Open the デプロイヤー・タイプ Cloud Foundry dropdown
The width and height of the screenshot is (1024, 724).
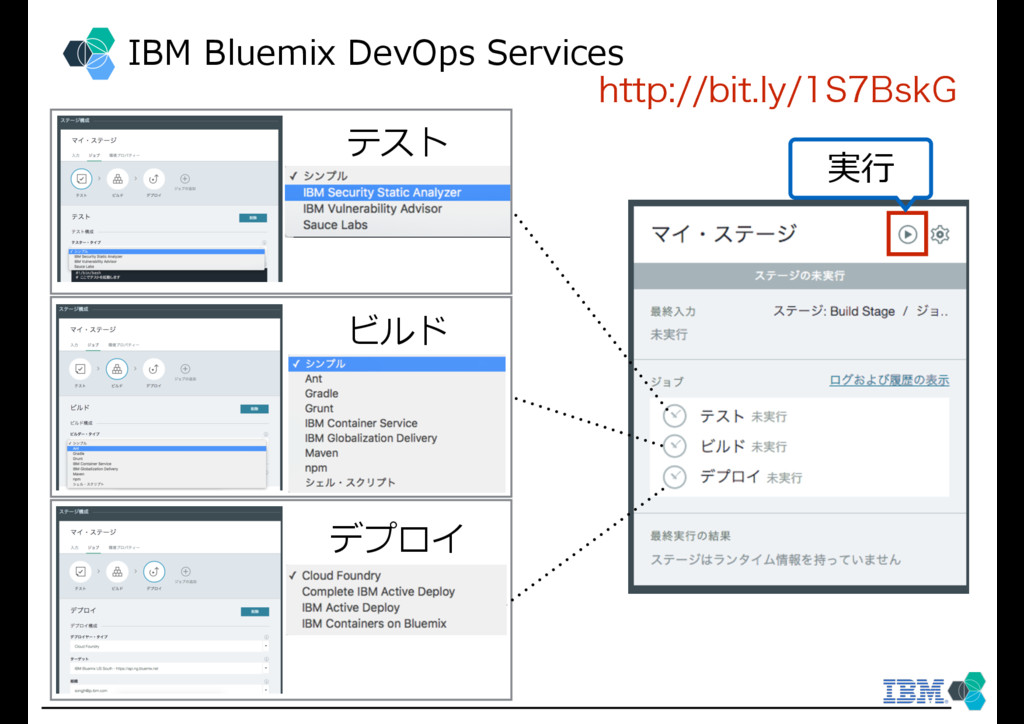tap(169, 646)
